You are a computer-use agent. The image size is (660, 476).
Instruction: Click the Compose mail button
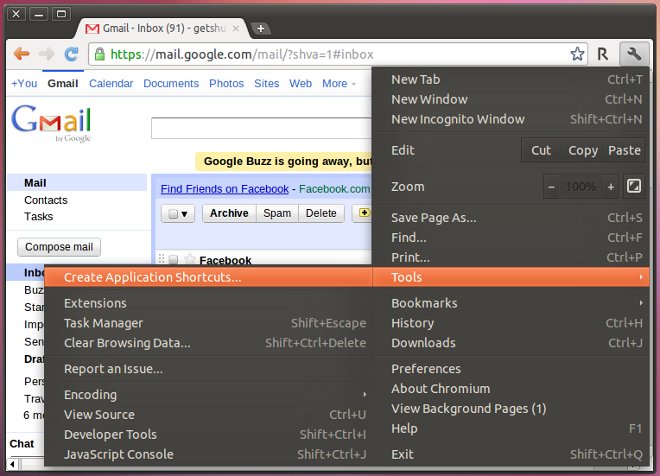59,247
